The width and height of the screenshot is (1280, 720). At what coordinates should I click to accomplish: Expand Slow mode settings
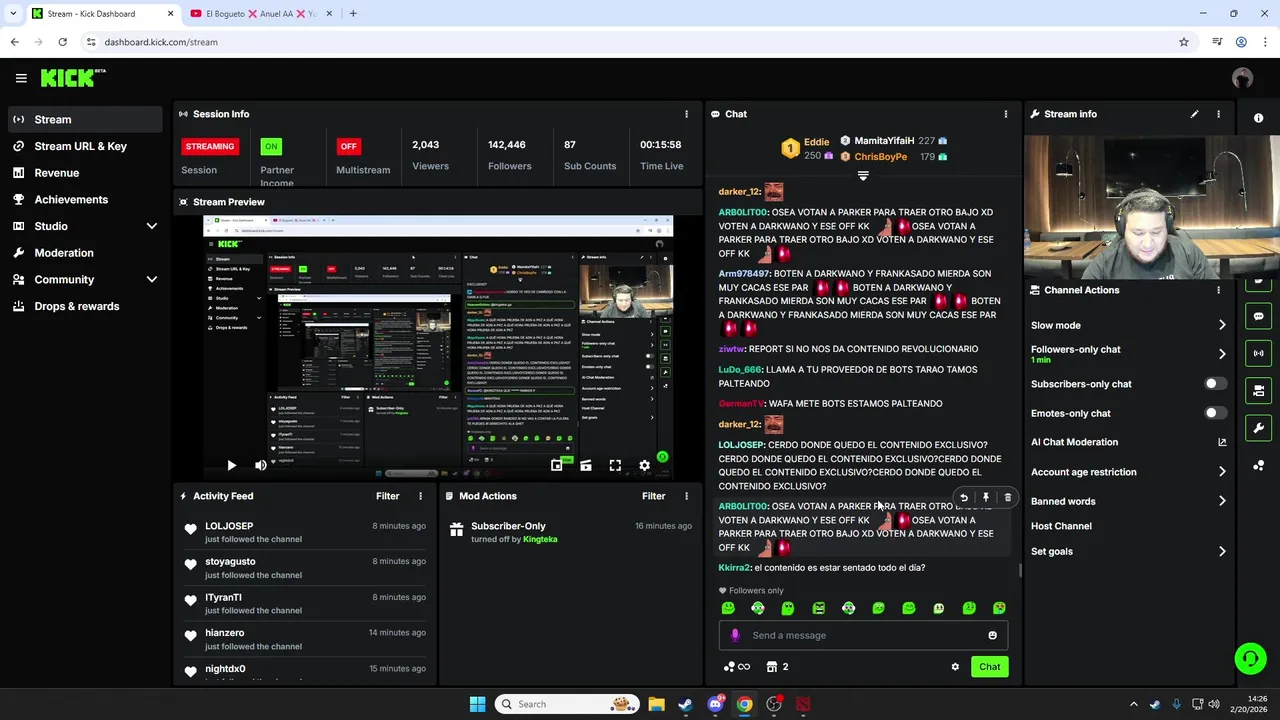(x=1222, y=325)
